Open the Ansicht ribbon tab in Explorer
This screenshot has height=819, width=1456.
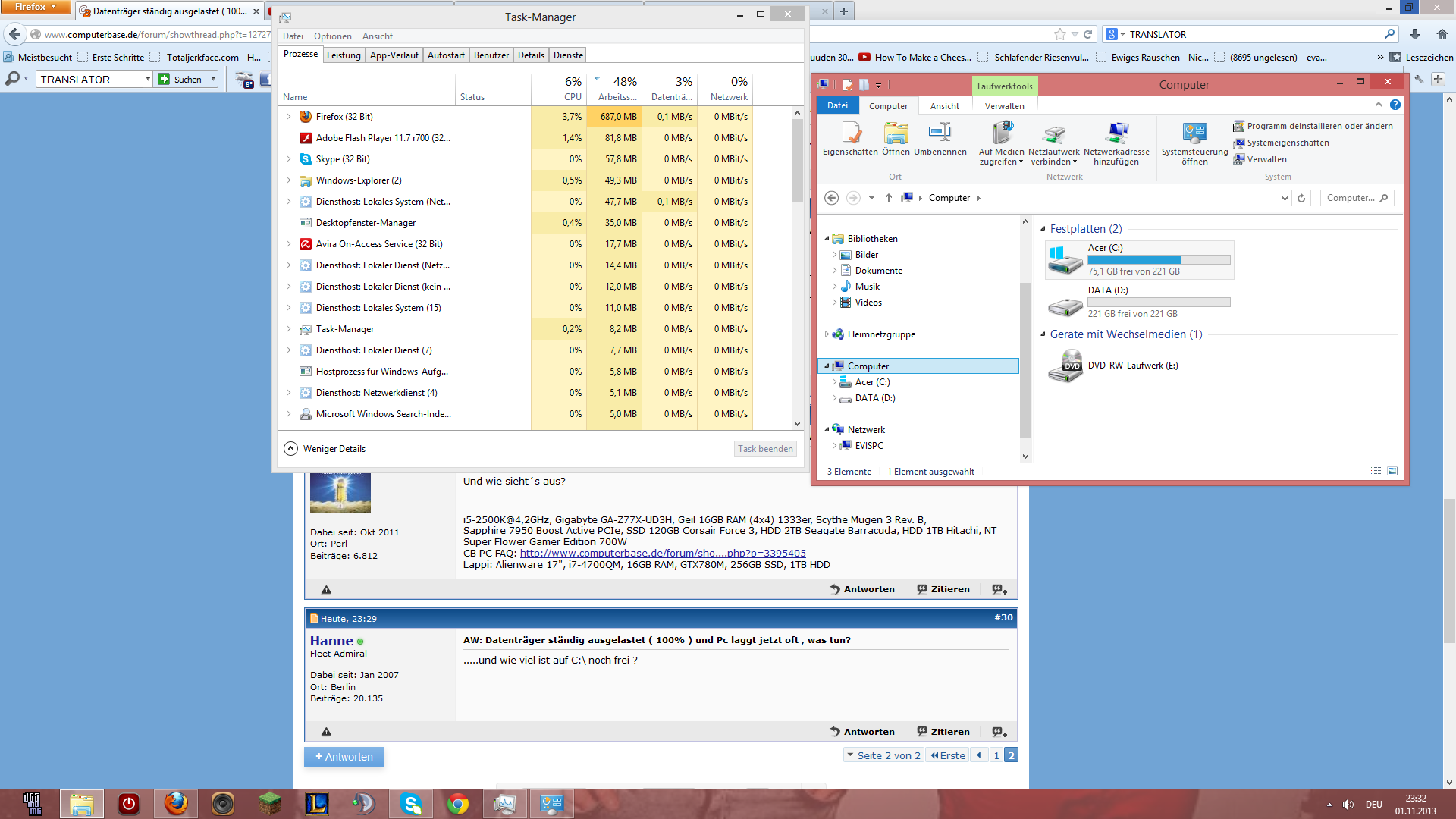pos(944,106)
